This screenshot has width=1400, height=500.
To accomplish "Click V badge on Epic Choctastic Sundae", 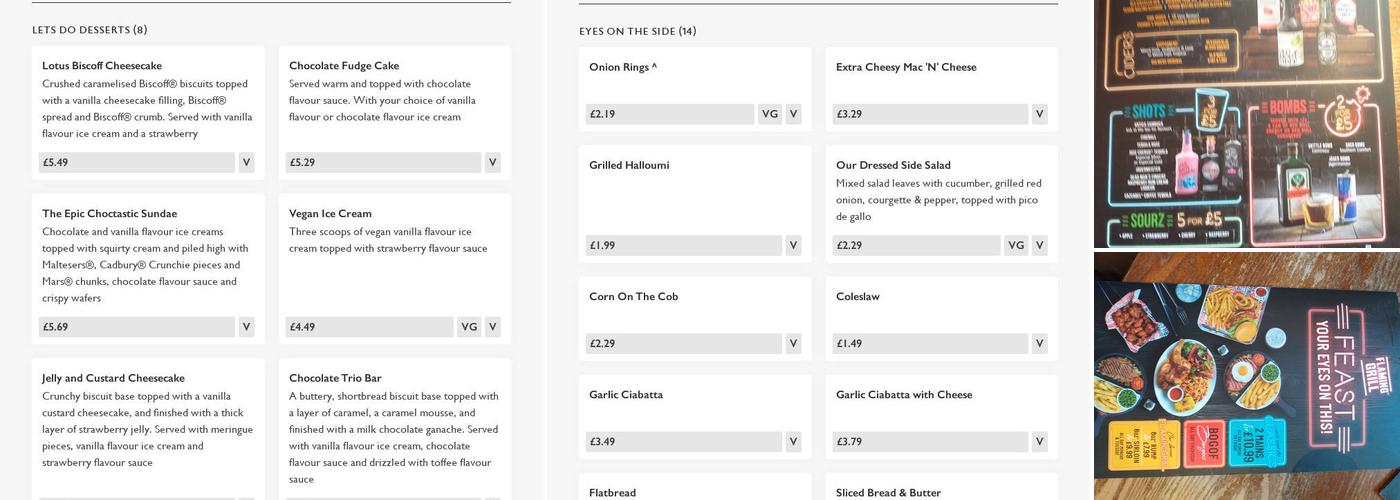I will 246,327.
